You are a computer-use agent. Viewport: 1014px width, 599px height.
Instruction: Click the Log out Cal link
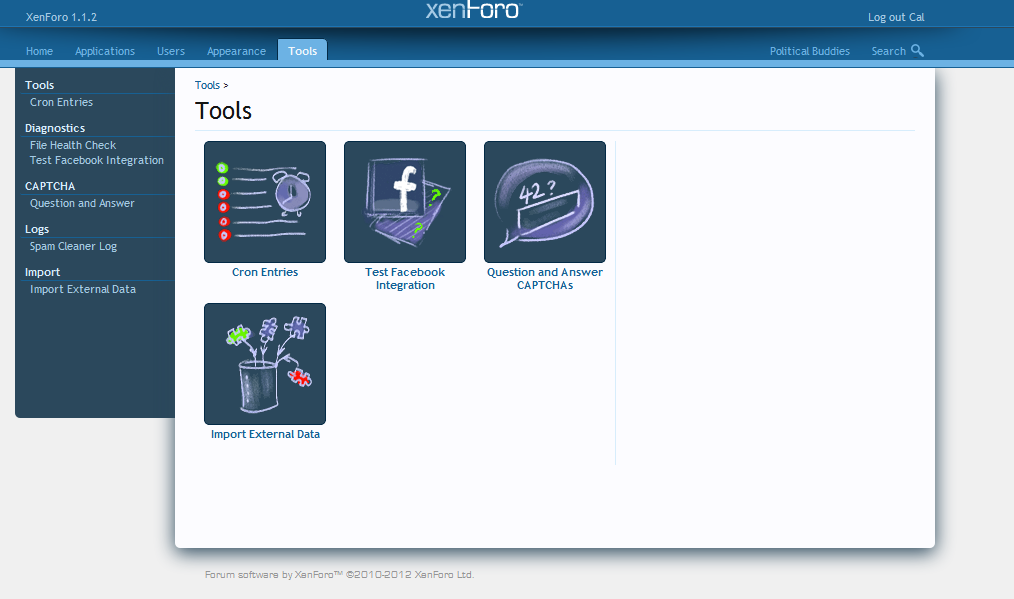coord(896,17)
